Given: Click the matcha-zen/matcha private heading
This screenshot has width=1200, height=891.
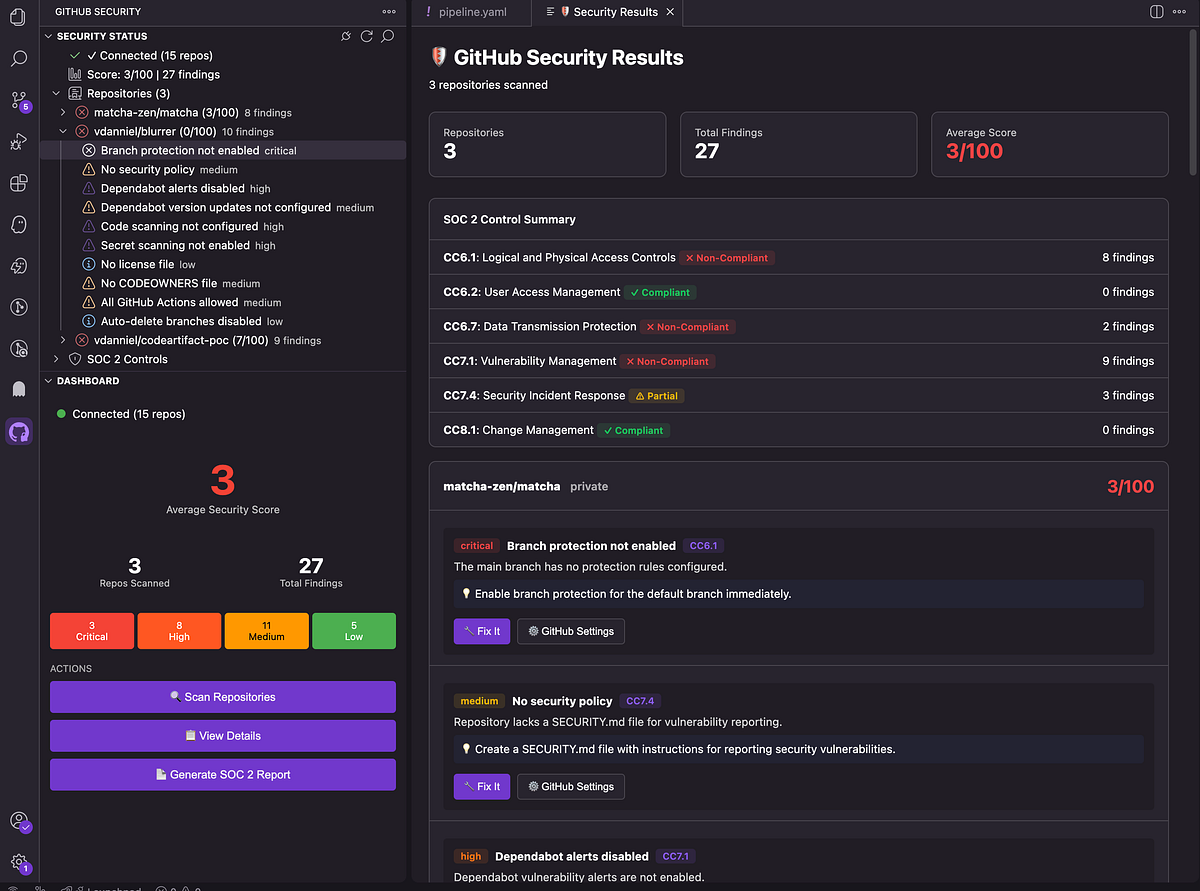Looking at the screenshot, I should click(x=526, y=487).
